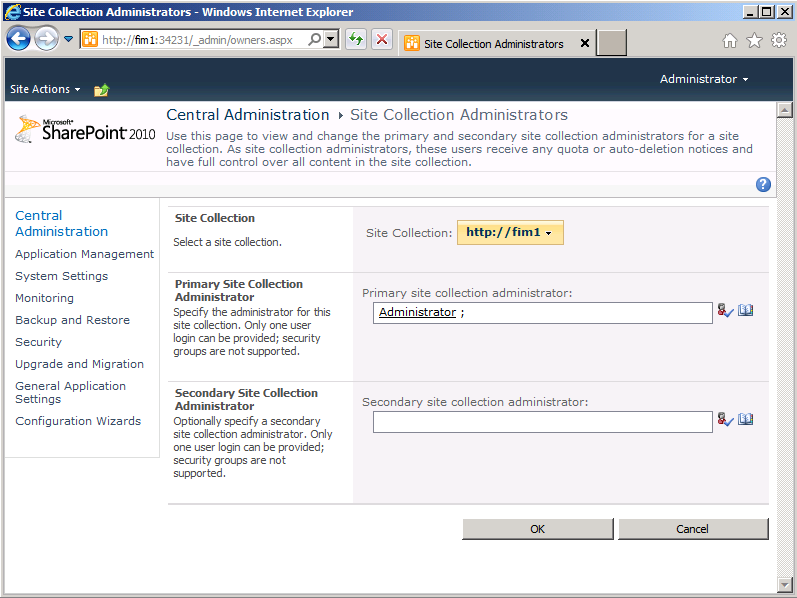Screen dimensions: 797x598
Task: Browse address book for primary administrator
Action: [746, 310]
